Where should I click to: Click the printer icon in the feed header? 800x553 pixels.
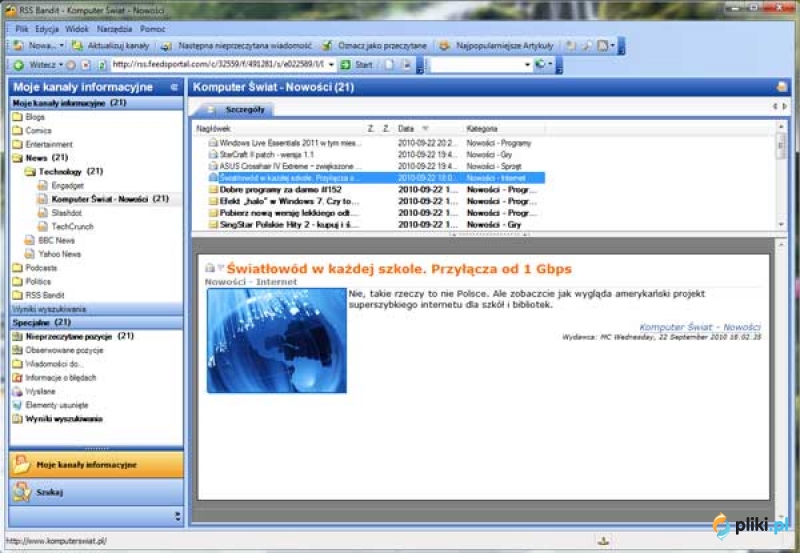click(x=781, y=87)
